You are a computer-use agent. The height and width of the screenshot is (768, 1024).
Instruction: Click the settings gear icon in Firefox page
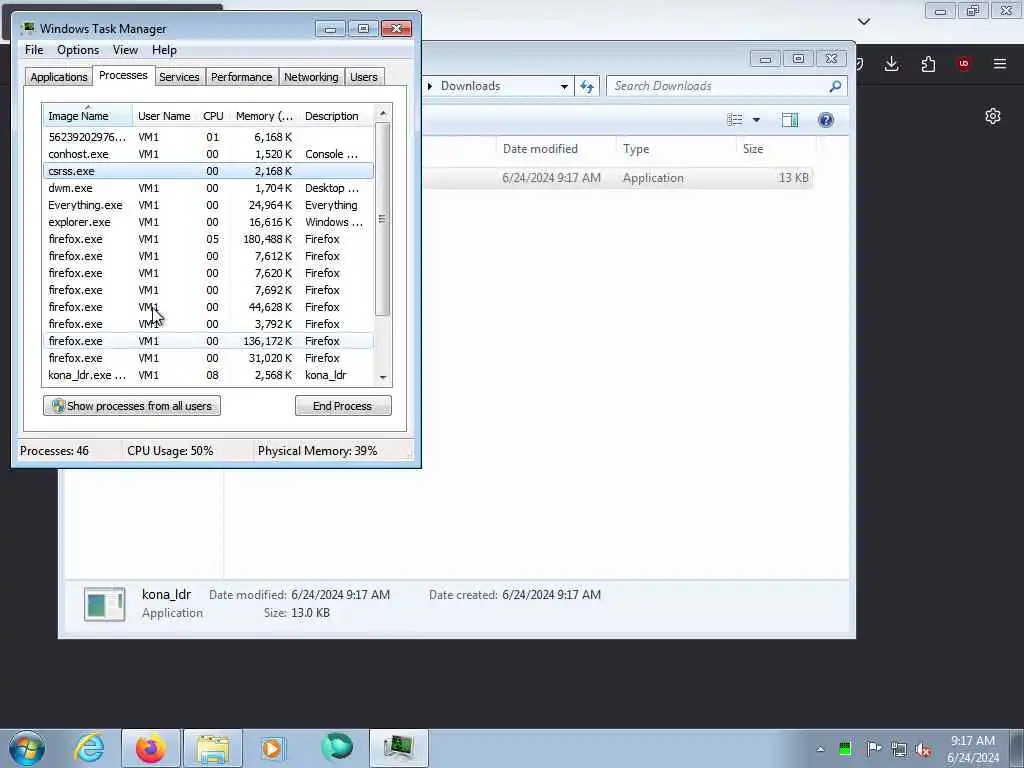click(x=993, y=116)
